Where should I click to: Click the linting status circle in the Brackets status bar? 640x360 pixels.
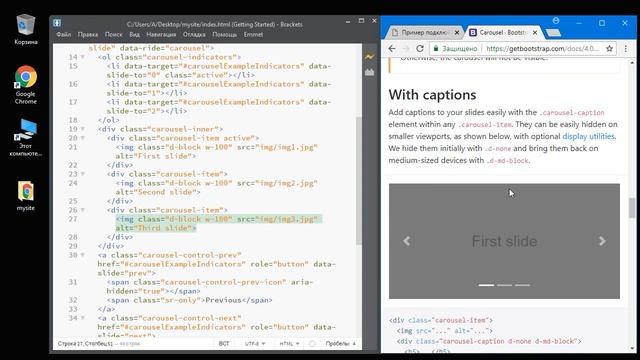click(x=312, y=344)
